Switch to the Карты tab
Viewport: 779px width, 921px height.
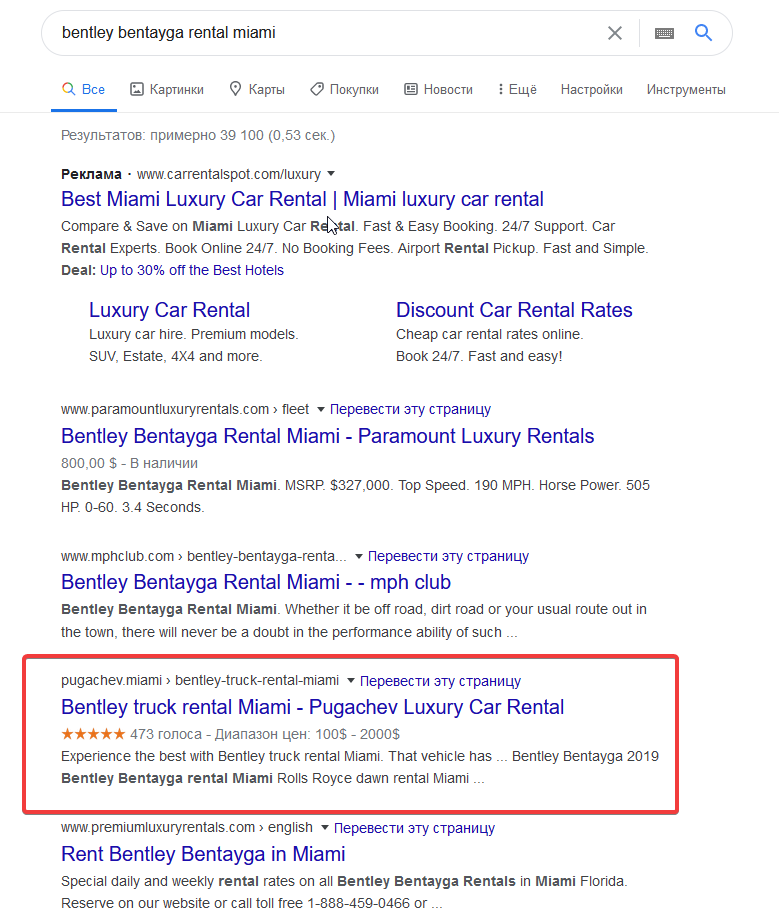[257, 89]
